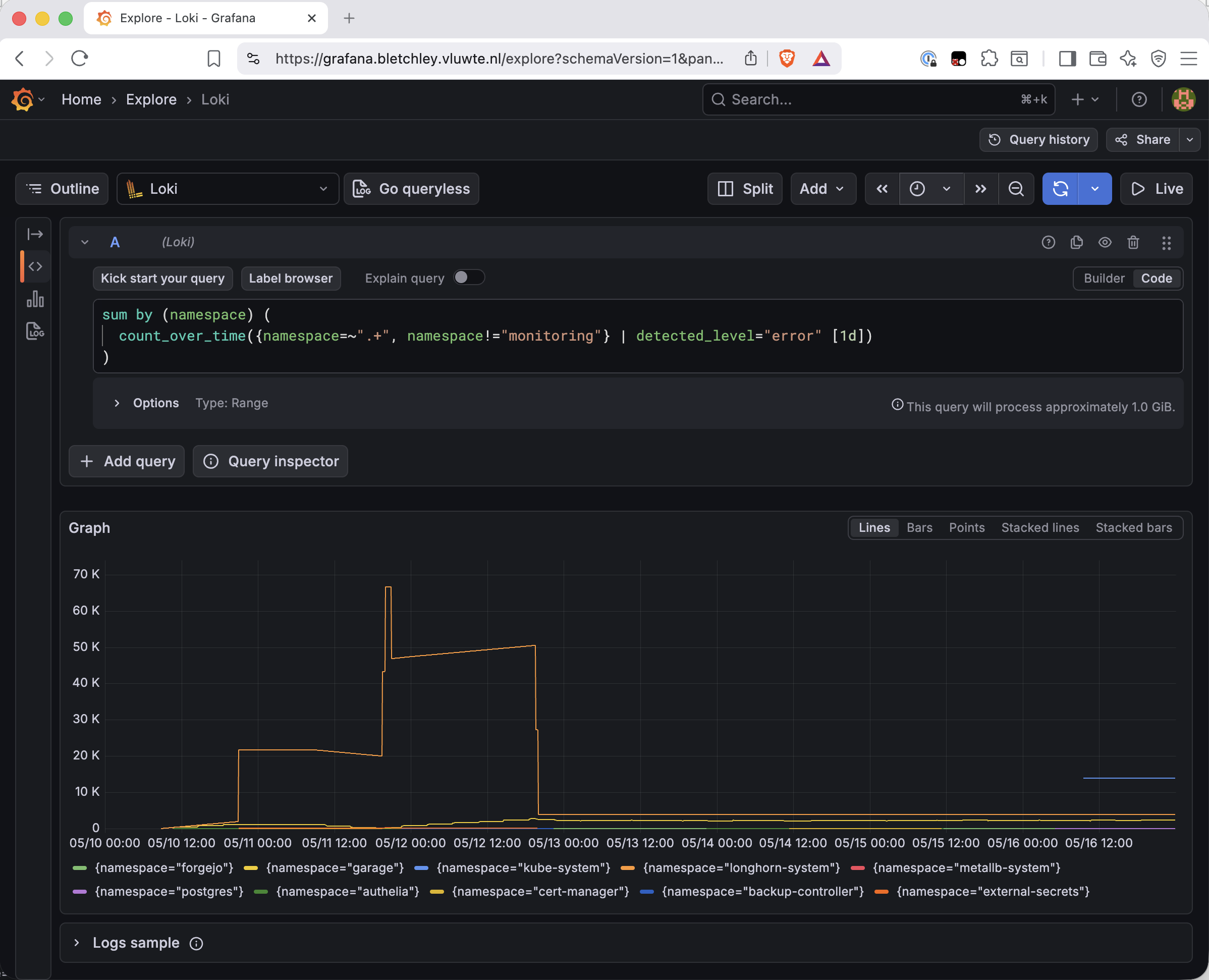Open the Add dropdown menu
This screenshot has height=980, width=1209.
click(822, 189)
